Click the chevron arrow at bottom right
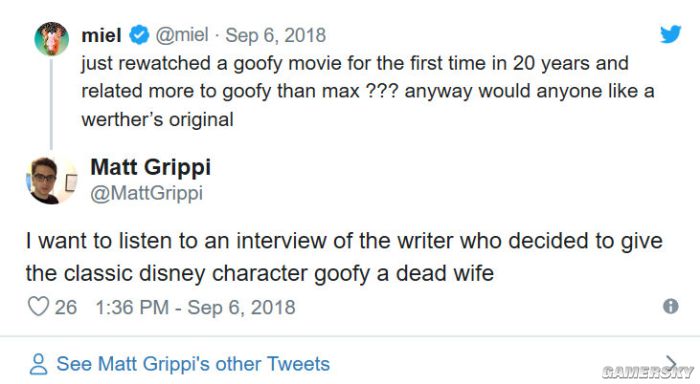The width and height of the screenshot is (700, 384). 671,363
